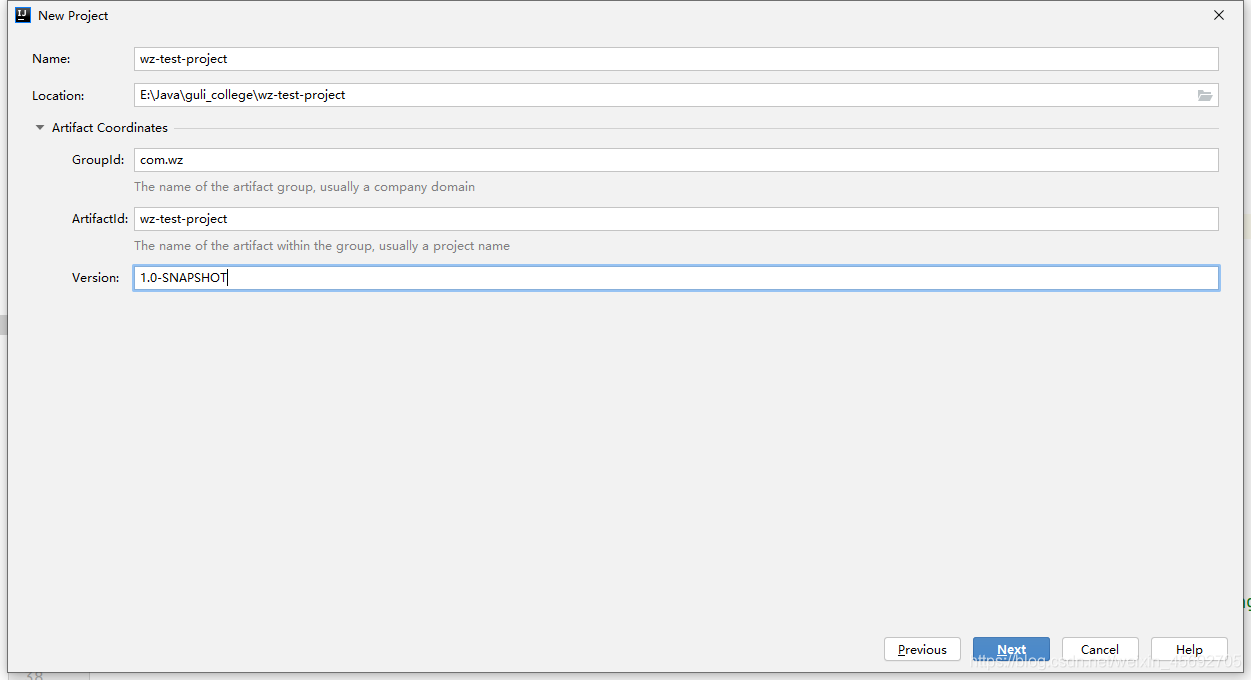Proceed with the Next button

[1011, 649]
